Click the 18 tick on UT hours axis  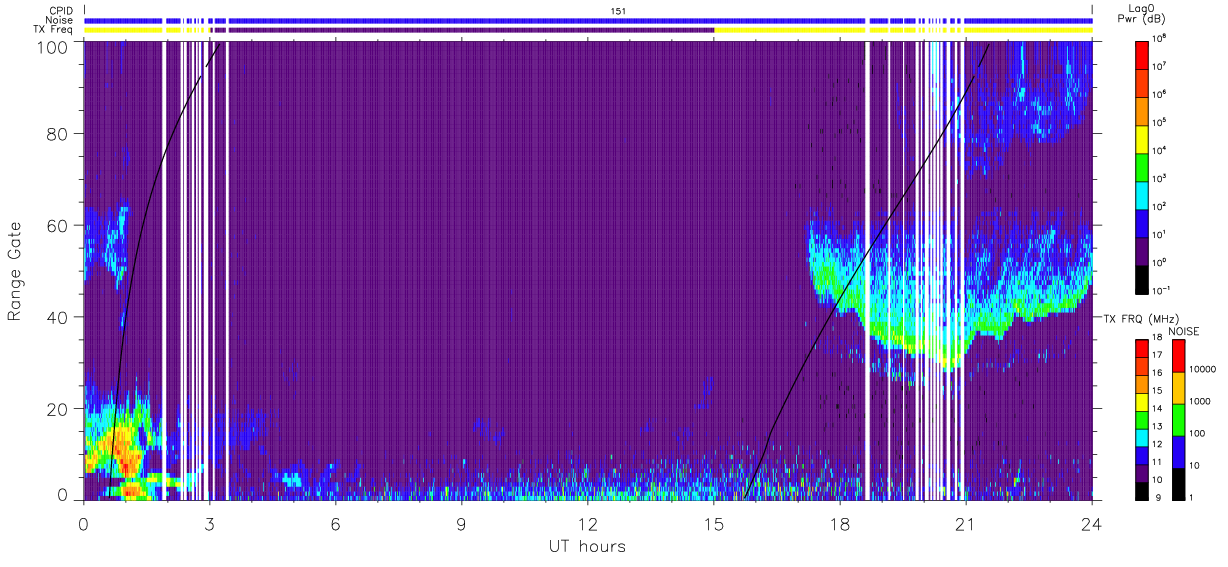coord(840,523)
